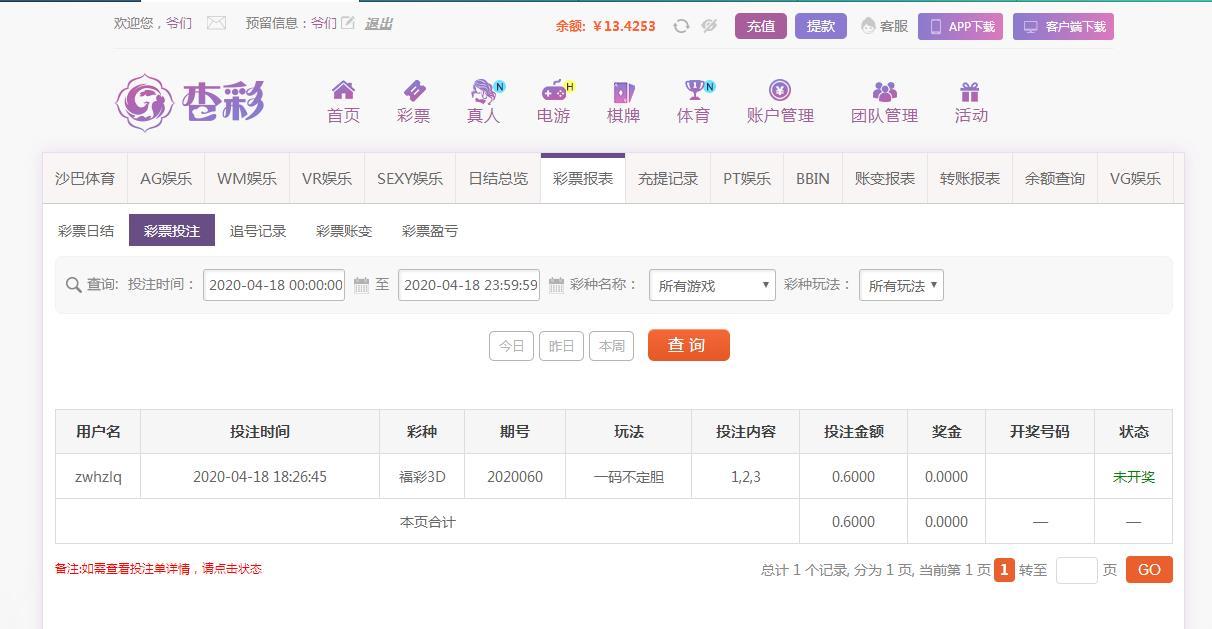1212x629 pixels.
Task: Refresh the balance amount
Action: point(681,26)
